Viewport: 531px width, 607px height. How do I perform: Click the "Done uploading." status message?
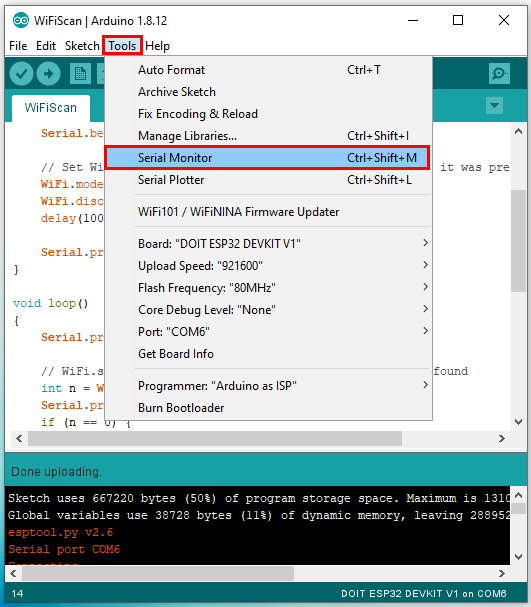[x=57, y=472]
